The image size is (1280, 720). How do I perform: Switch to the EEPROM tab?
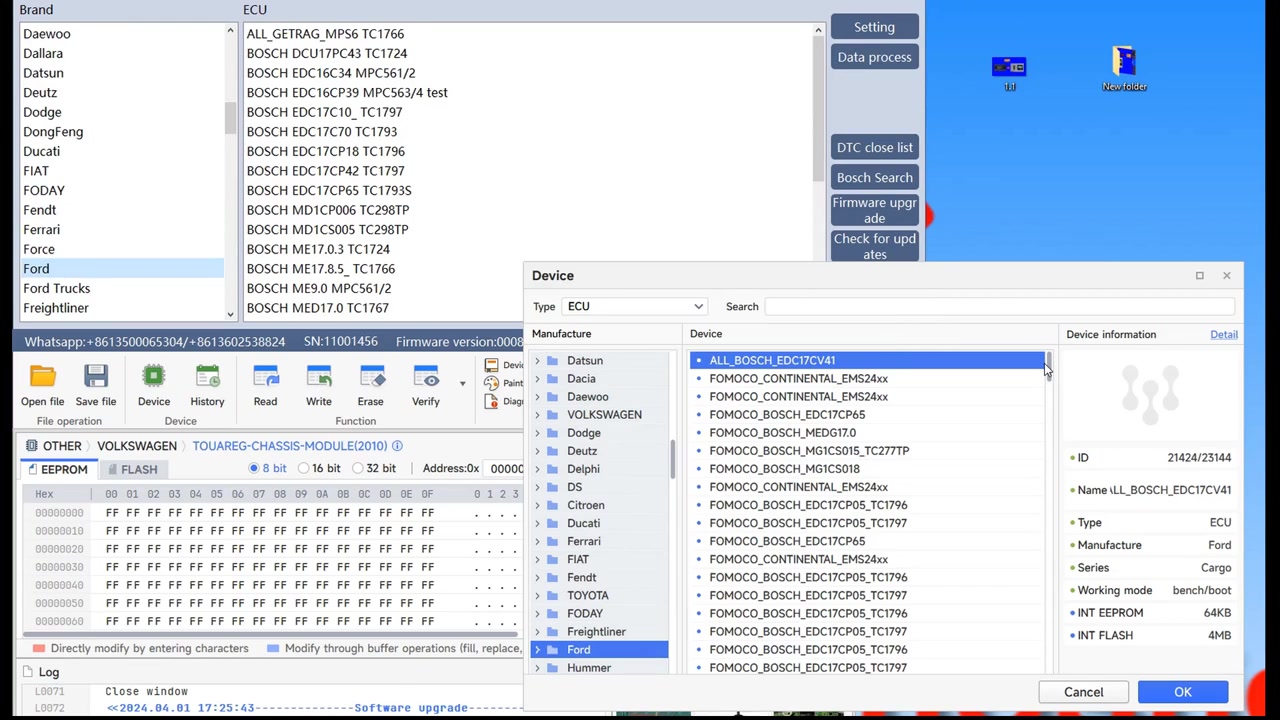58,469
